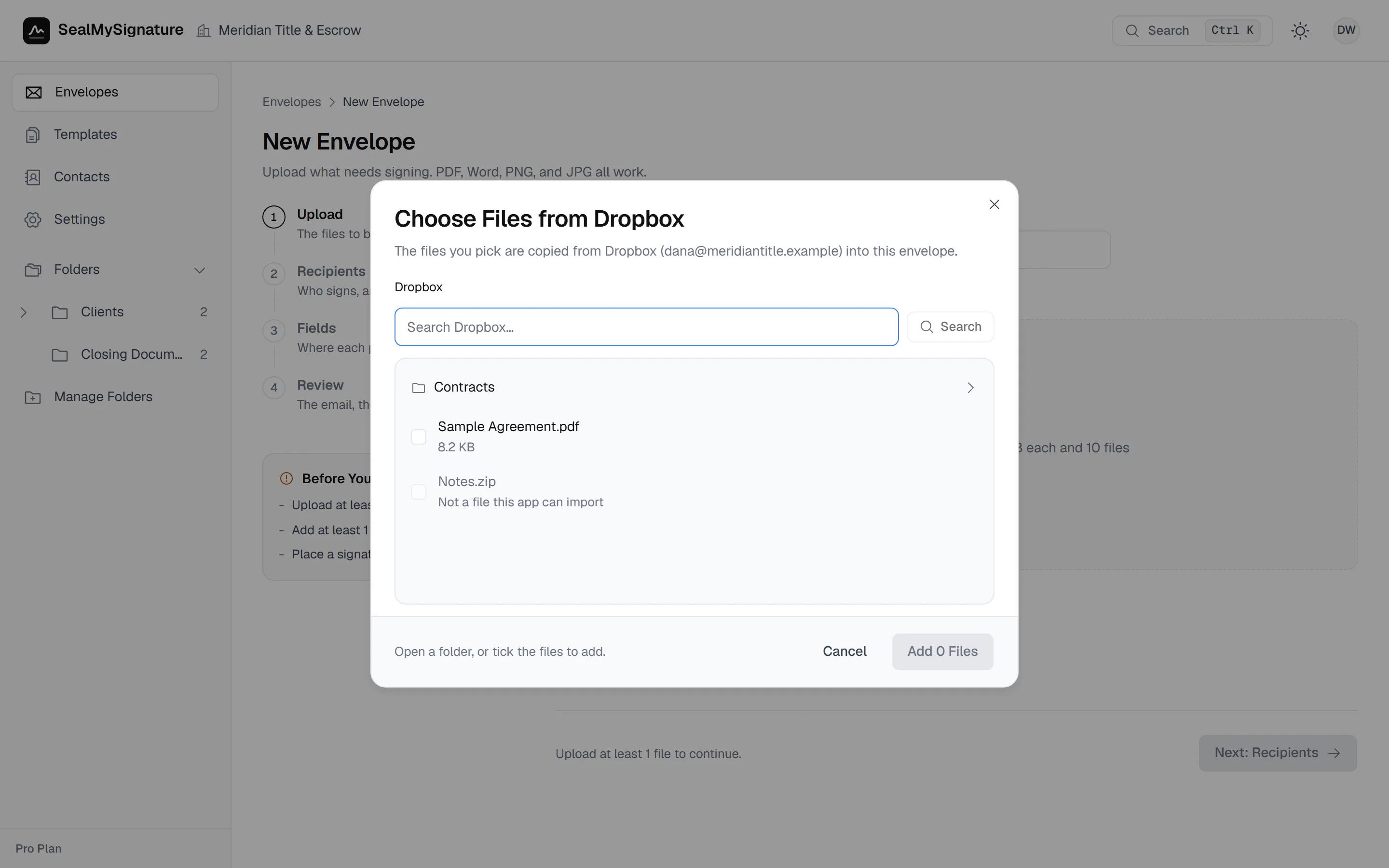The image size is (1389, 868).
Task: Click the Templates document icon
Action: coord(33,135)
